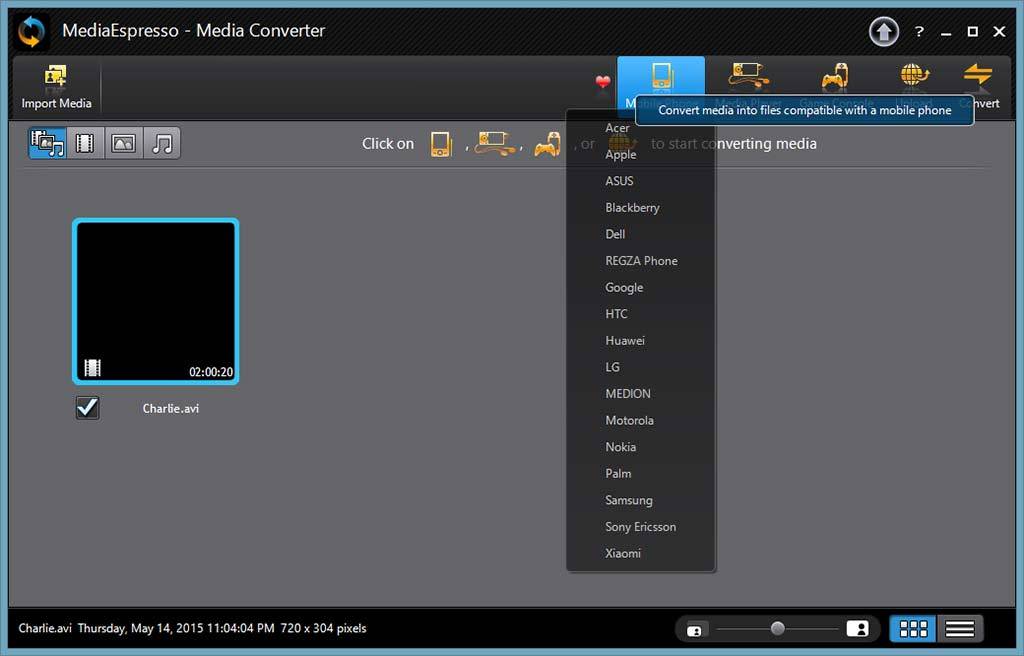Open the Game Console device category
Viewport: 1024px width, 656px height.
point(835,78)
